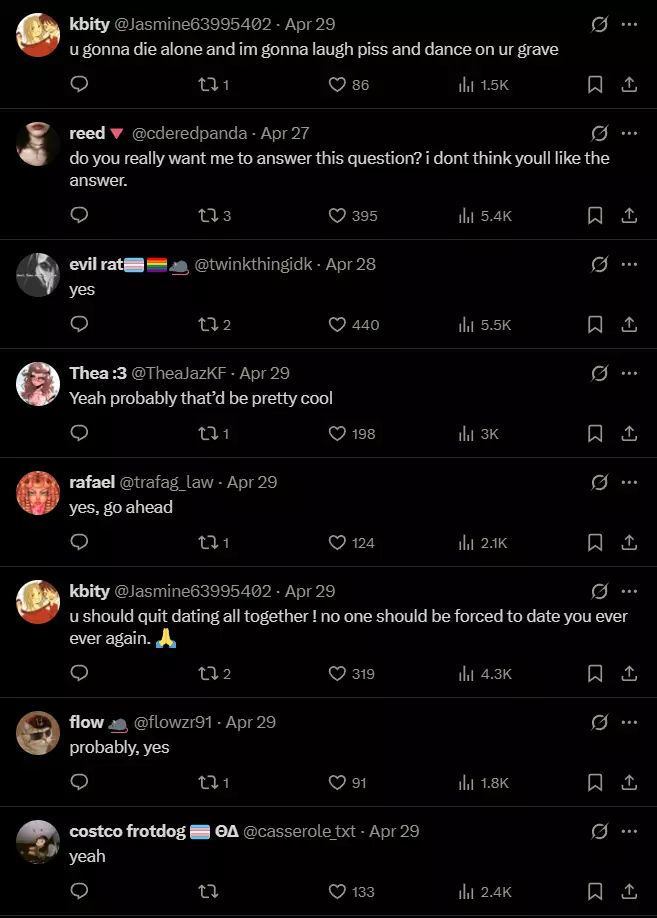Open Grok icon on flow's tweet
This screenshot has width=657, height=918.
599,722
